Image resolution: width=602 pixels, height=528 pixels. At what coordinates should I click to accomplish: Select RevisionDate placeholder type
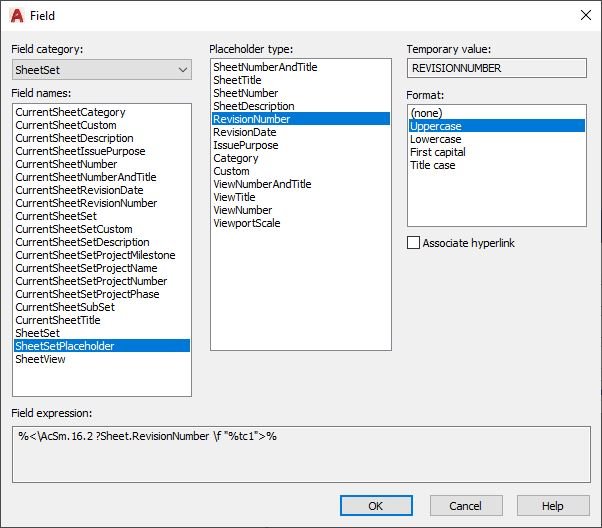coord(245,132)
